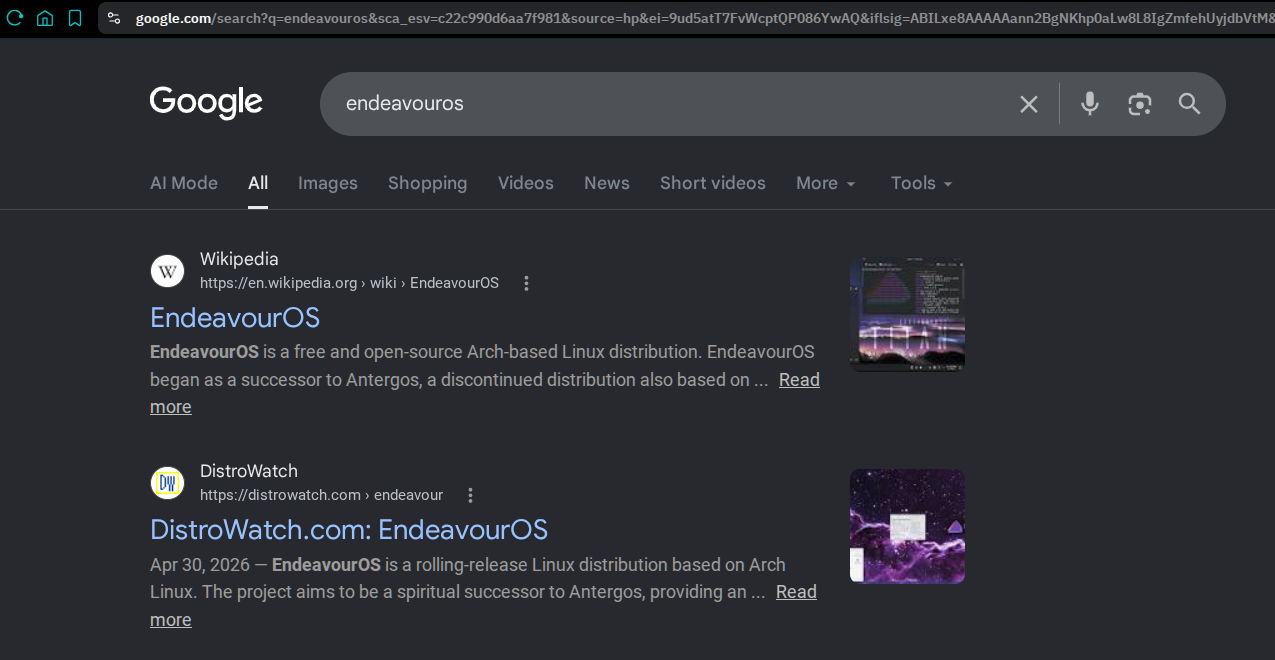Bookmark this page with the bookmark icon

pos(75,18)
